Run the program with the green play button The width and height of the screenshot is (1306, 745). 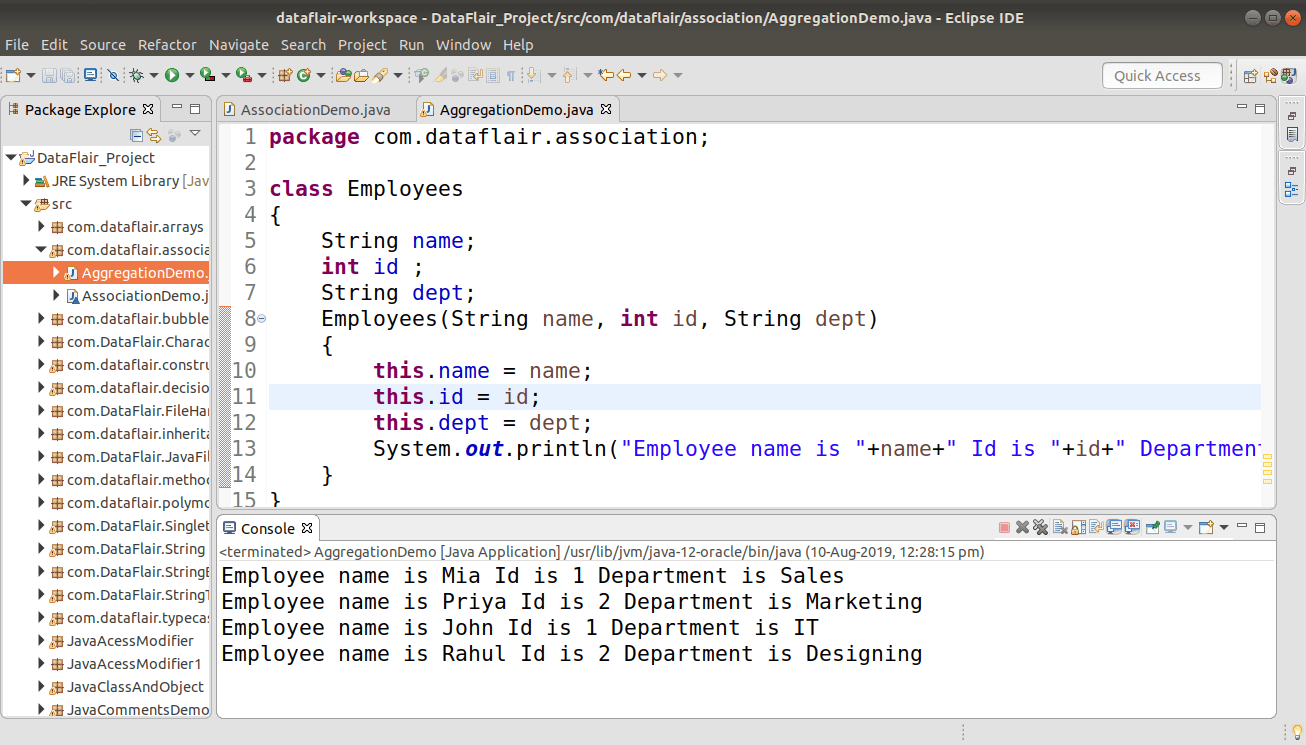(172, 75)
